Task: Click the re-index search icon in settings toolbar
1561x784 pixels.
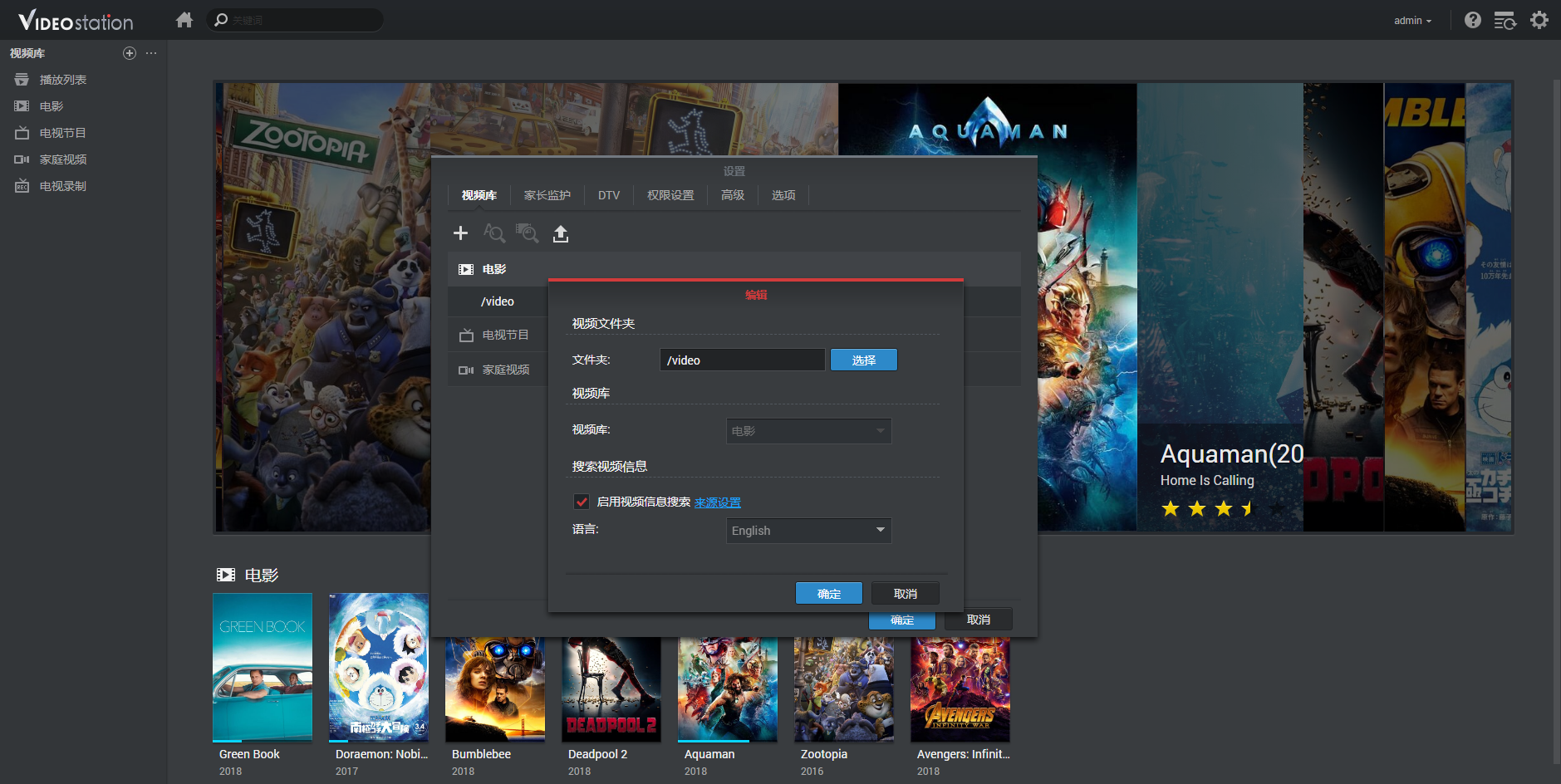Action: point(527,233)
